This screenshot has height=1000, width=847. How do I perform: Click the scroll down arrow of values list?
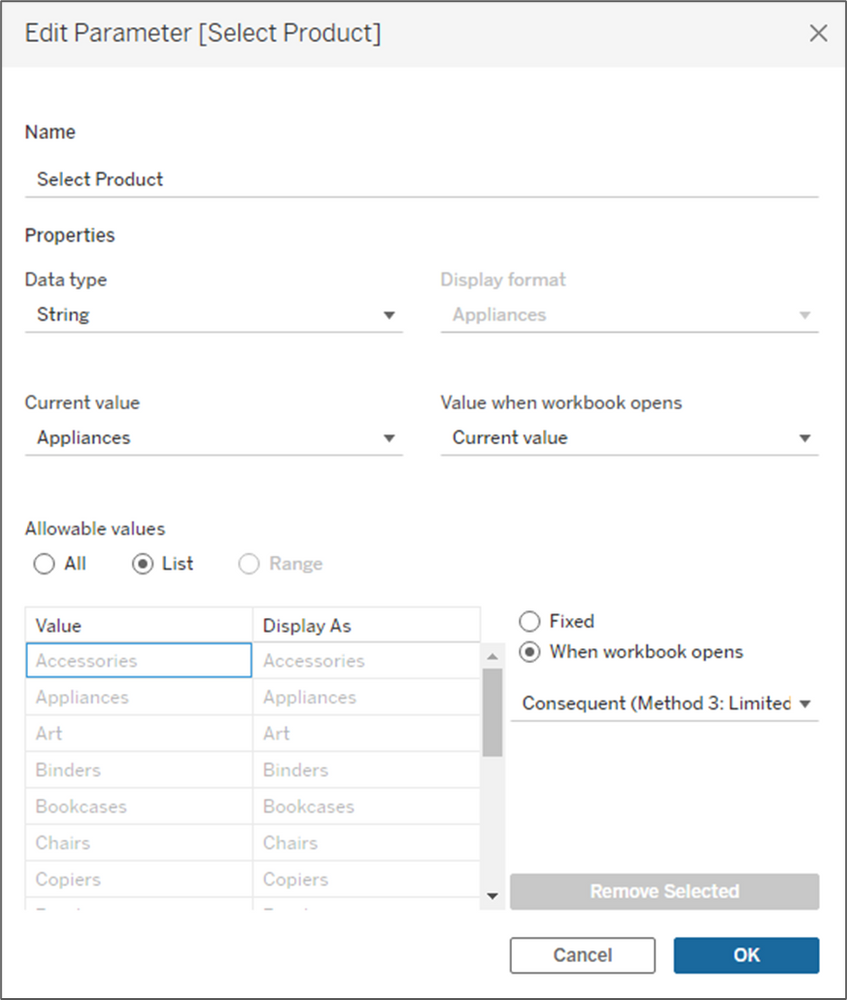coord(492,896)
